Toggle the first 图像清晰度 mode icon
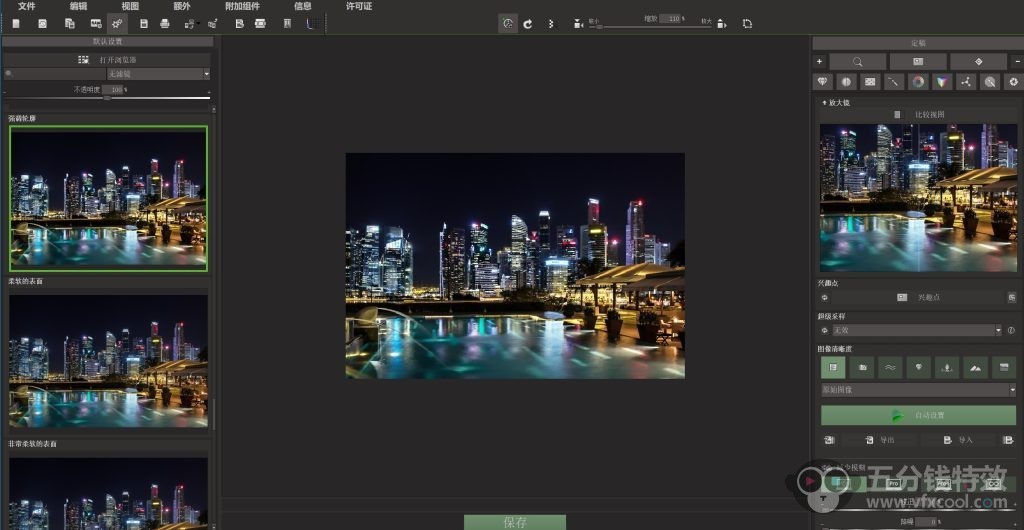Viewport: 1024px width, 530px height. point(833,367)
